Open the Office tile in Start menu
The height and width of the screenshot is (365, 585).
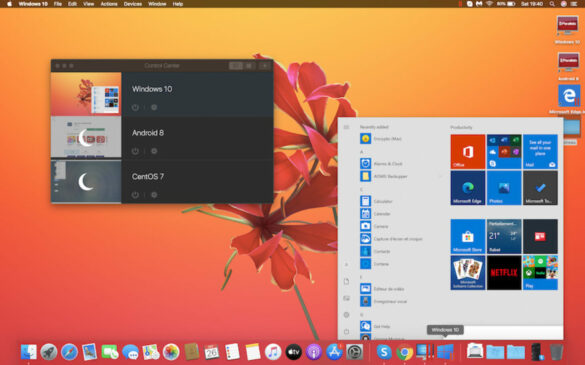tap(467, 152)
